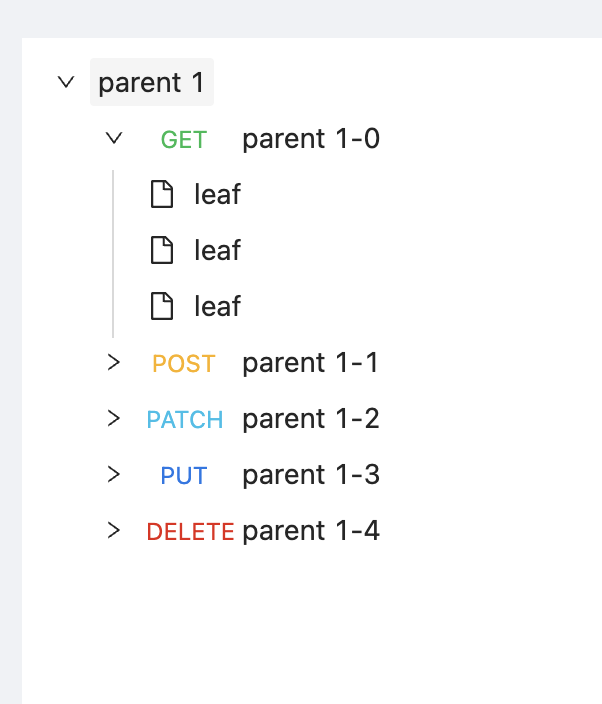Click the blue PUT method tag
The width and height of the screenshot is (602, 704).
tap(184, 476)
